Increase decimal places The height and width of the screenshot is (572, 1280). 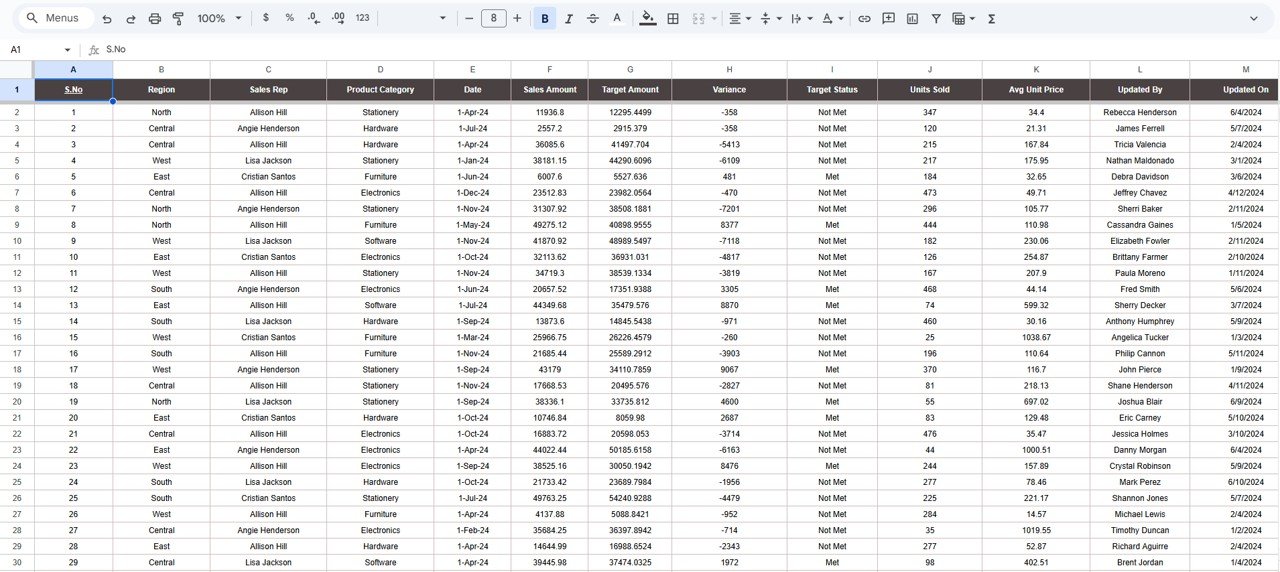pyautogui.click(x=338, y=18)
